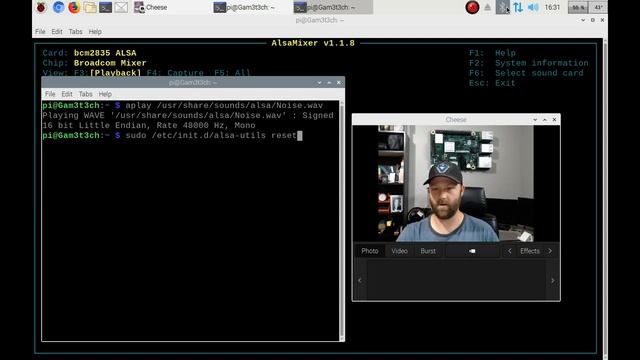Image resolution: width=640 pixels, height=360 pixels.
Task: Open Tabs menu in the front terminal
Action: click(85, 94)
